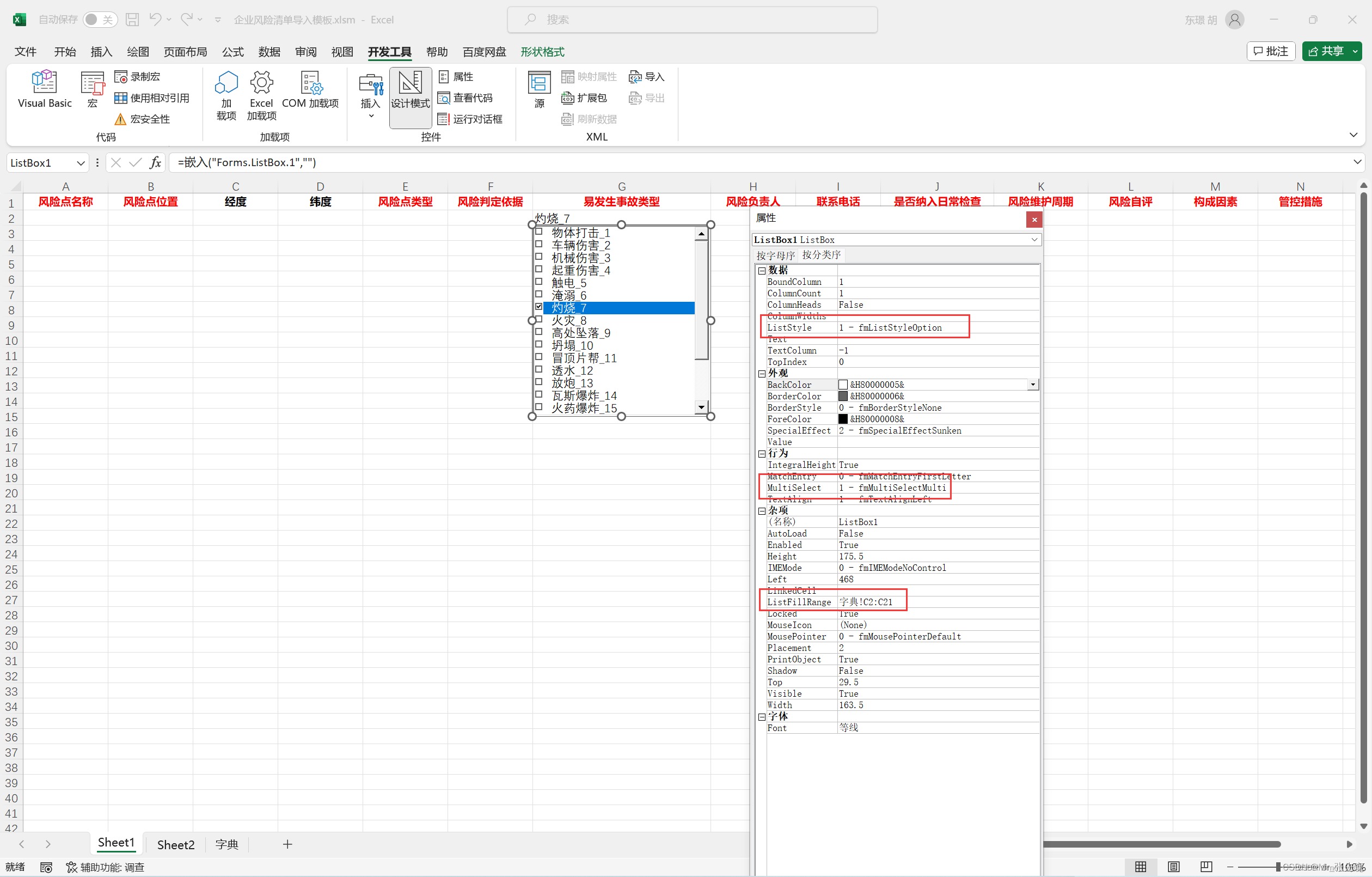The height and width of the screenshot is (877, 1372).
Task: Click the 共享 (Share) button
Action: point(1325,51)
